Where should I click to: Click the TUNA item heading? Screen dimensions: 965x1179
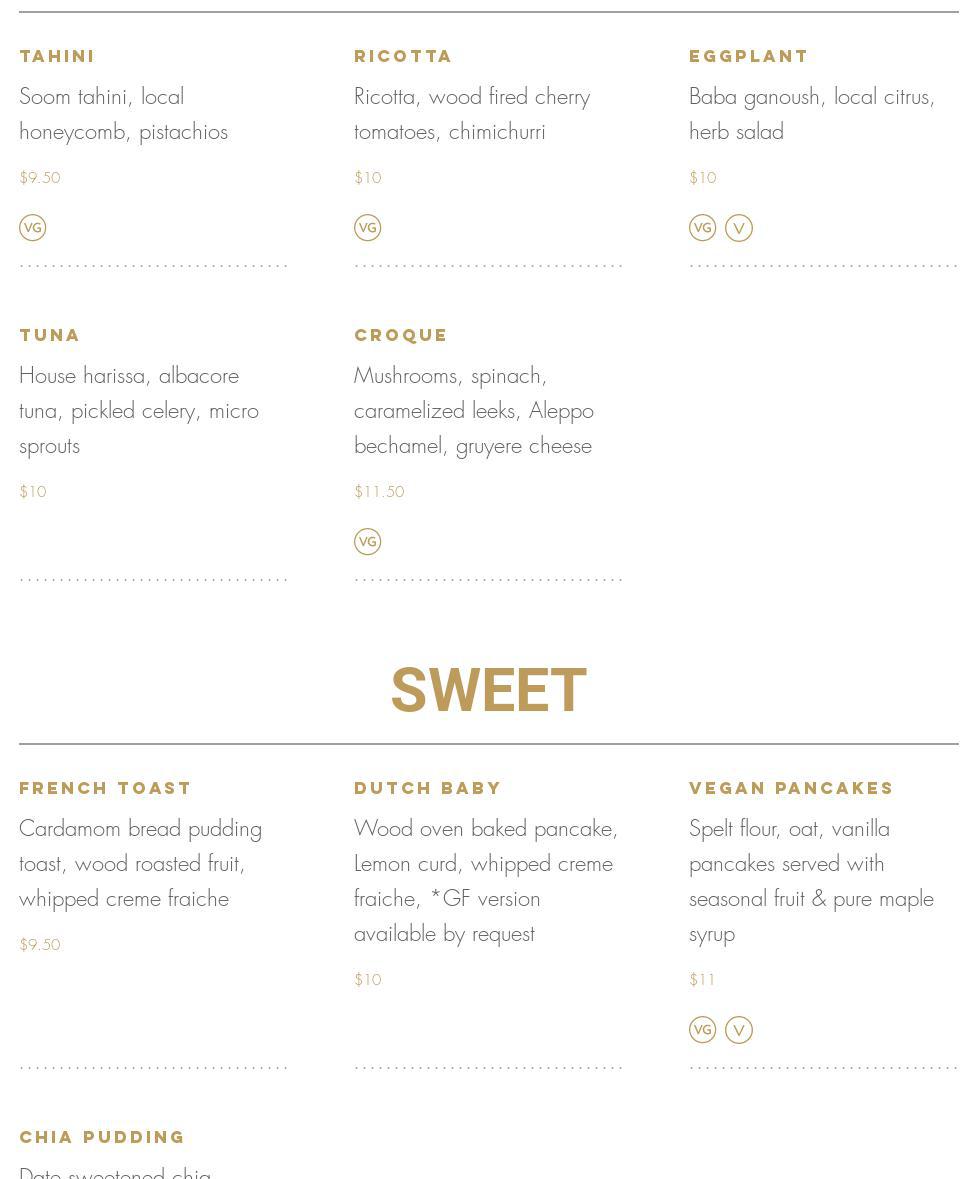click(x=50, y=335)
